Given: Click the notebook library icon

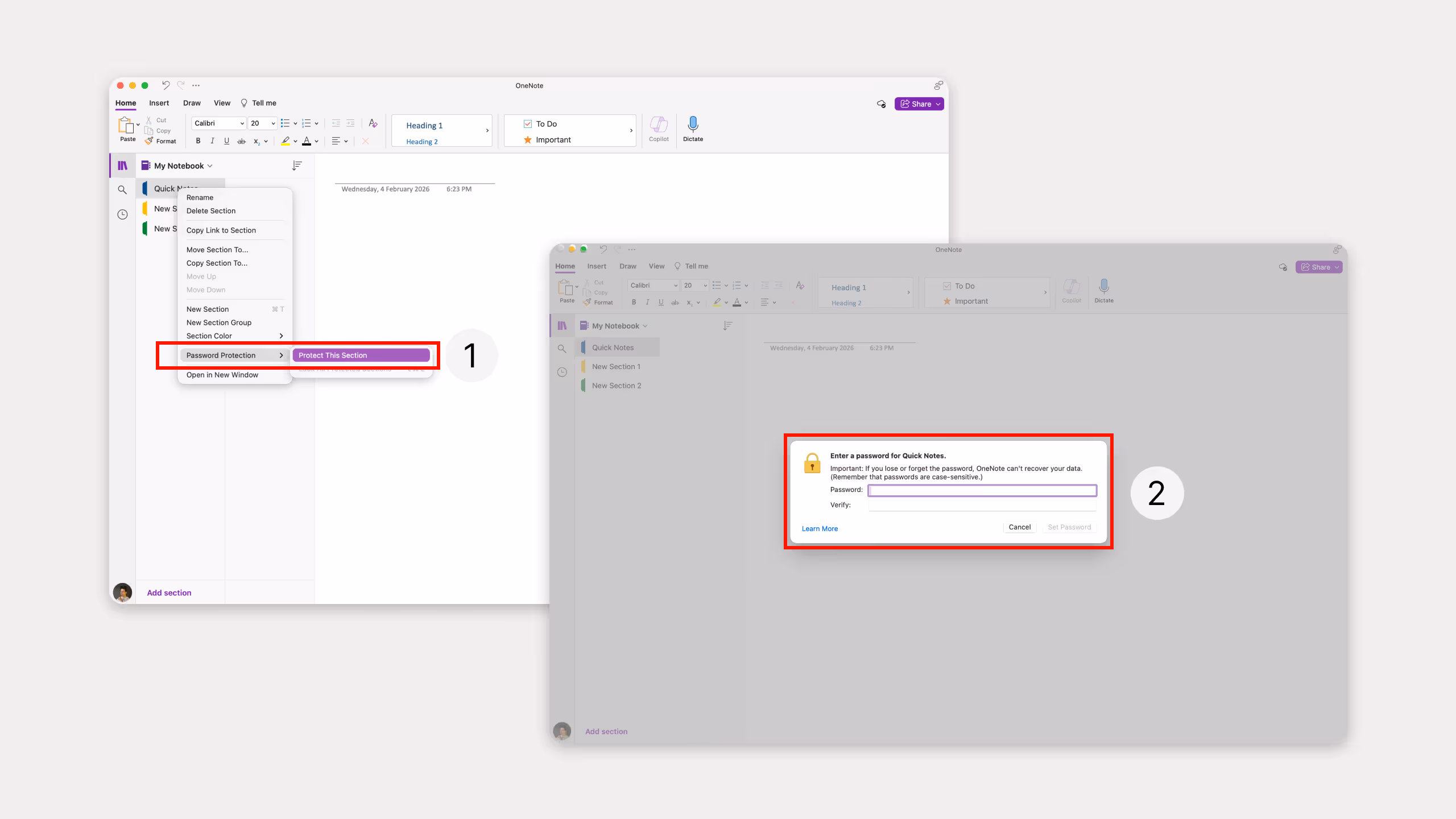Looking at the screenshot, I should click(122, 165).
